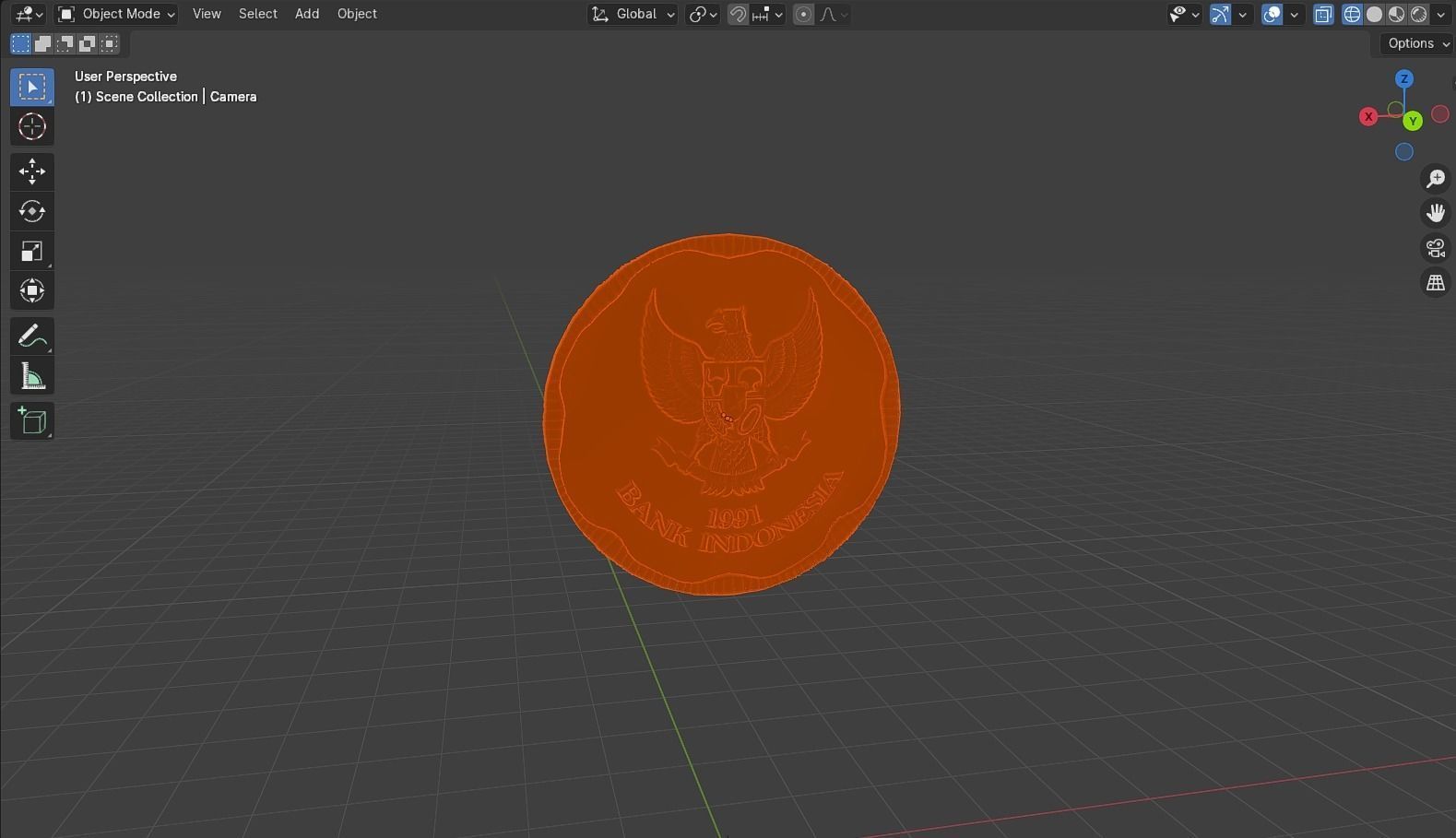The width and height of the screenshot is (1456, 838).
Task: Open the Select menu
Action: [258, 14]
